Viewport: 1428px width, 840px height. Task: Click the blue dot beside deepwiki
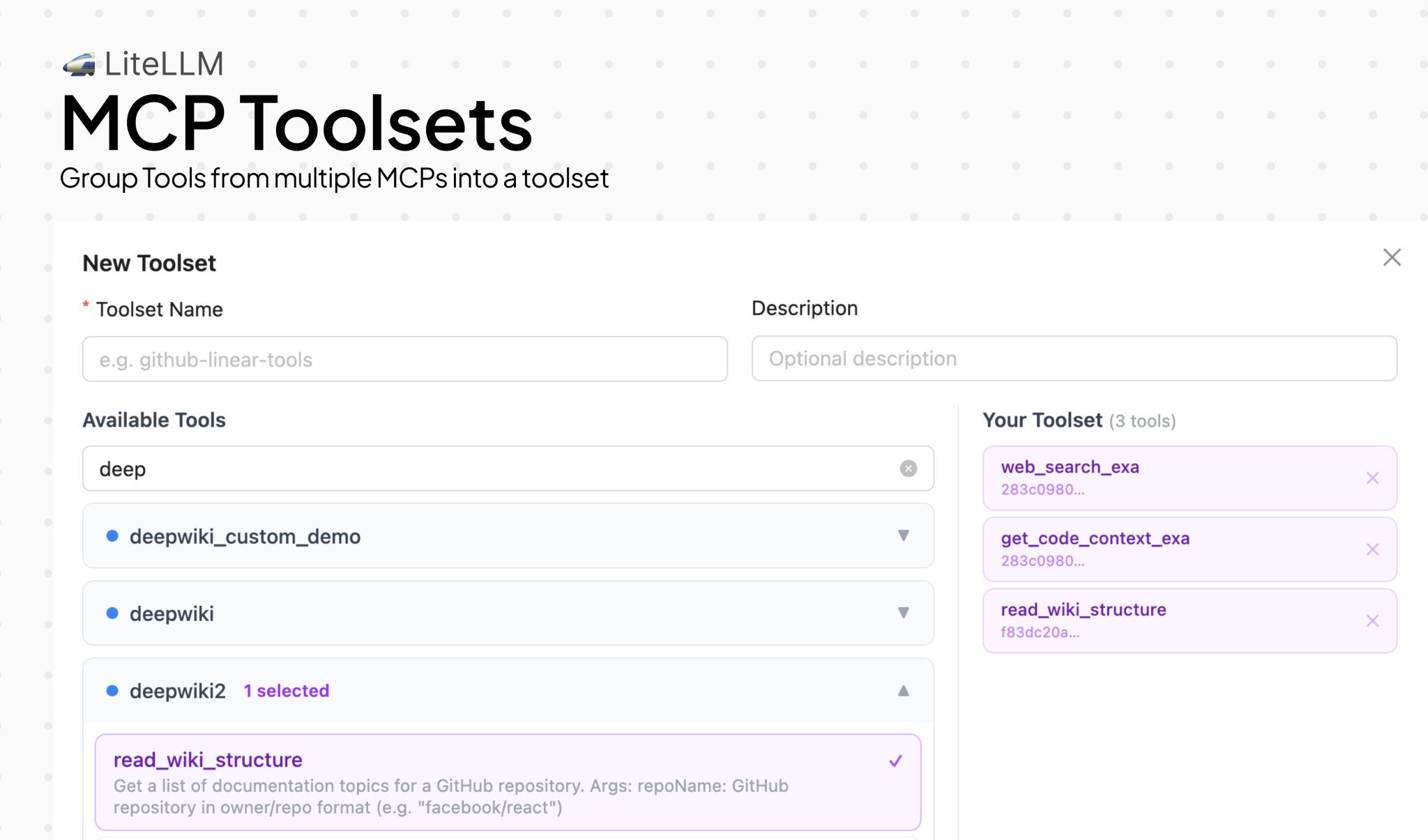[x=113, y=613]
